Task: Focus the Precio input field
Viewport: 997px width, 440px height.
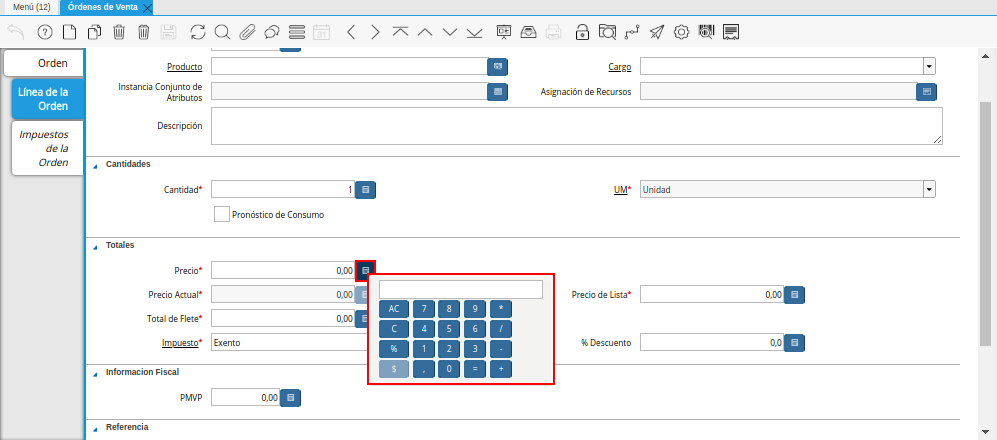Action: coord(283,270)
